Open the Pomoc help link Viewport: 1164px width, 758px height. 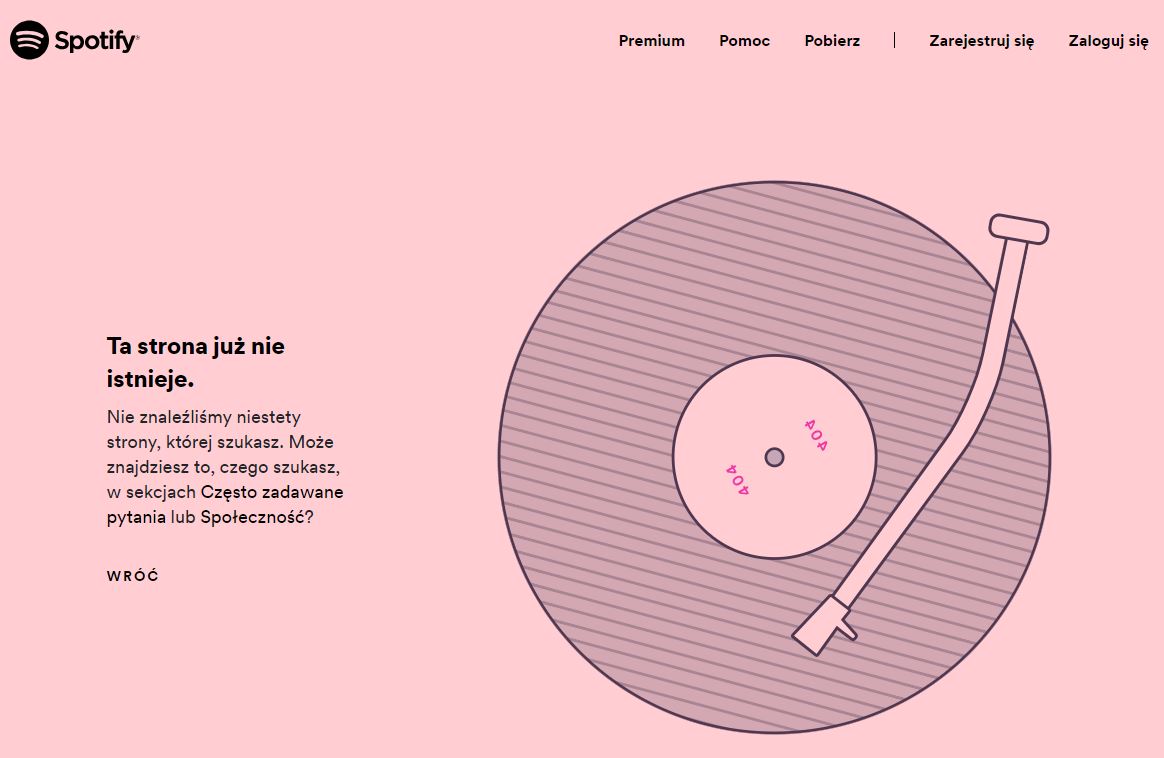coord(745,41)
